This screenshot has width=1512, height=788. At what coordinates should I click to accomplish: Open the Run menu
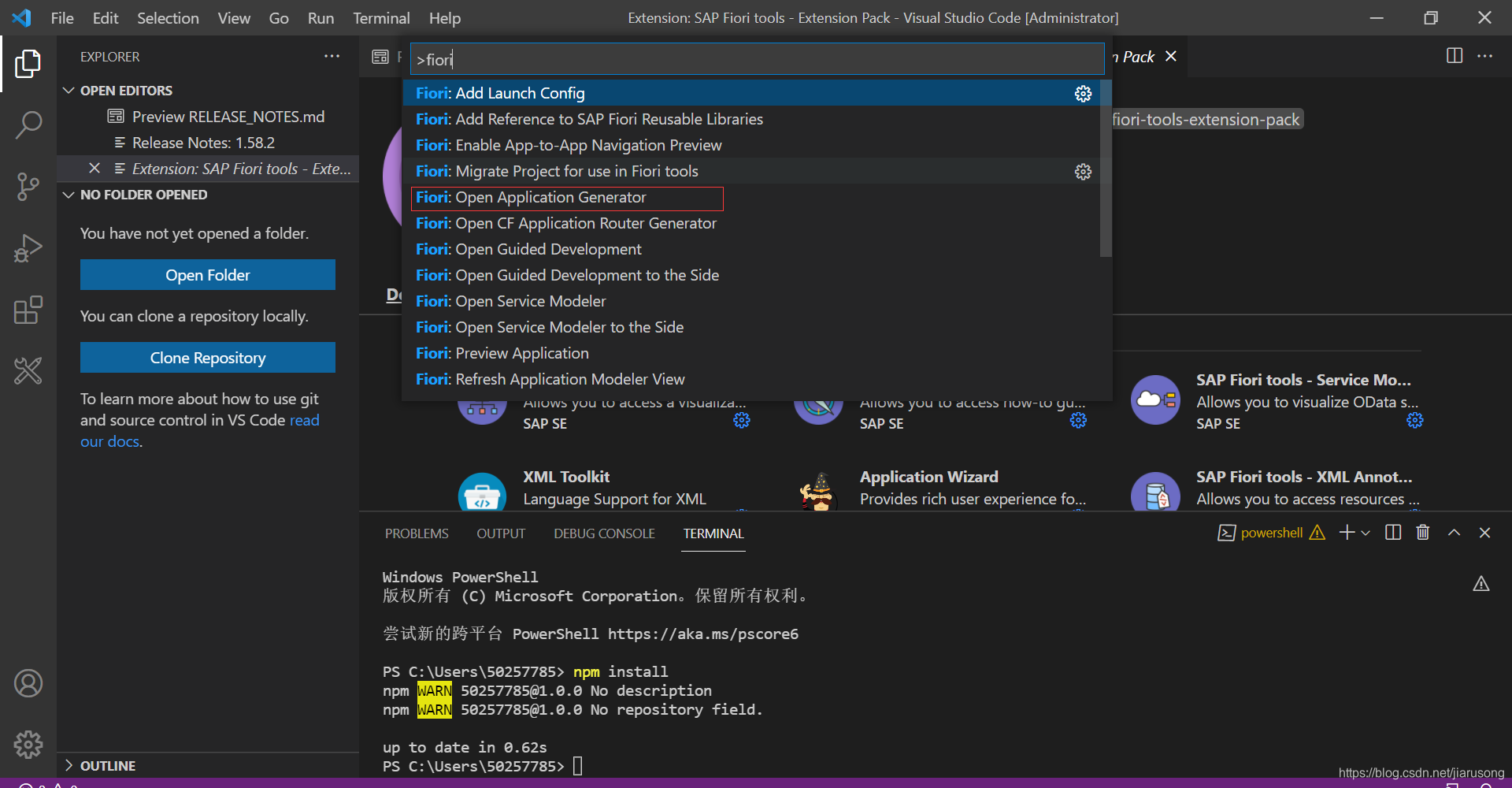pos(321,17)
